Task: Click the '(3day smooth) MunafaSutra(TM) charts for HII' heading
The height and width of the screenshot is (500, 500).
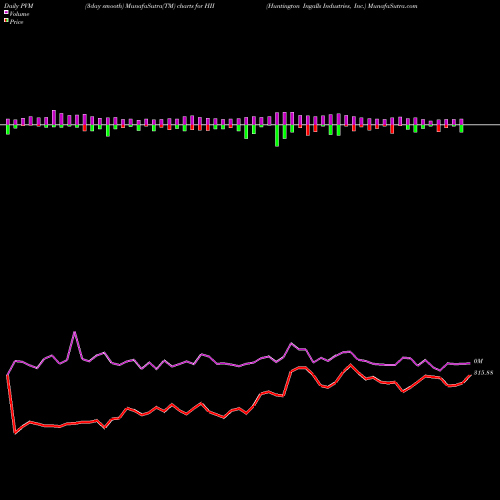Action: click(x=150, y=6)
